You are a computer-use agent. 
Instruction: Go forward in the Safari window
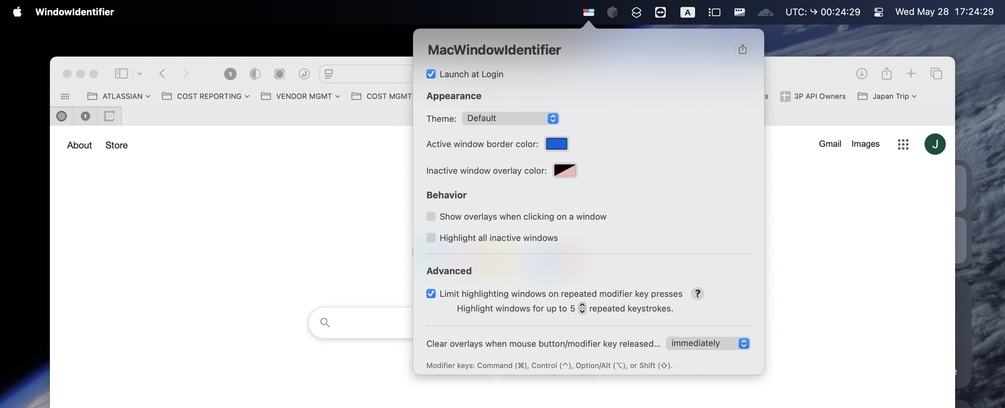coord(185,74)
